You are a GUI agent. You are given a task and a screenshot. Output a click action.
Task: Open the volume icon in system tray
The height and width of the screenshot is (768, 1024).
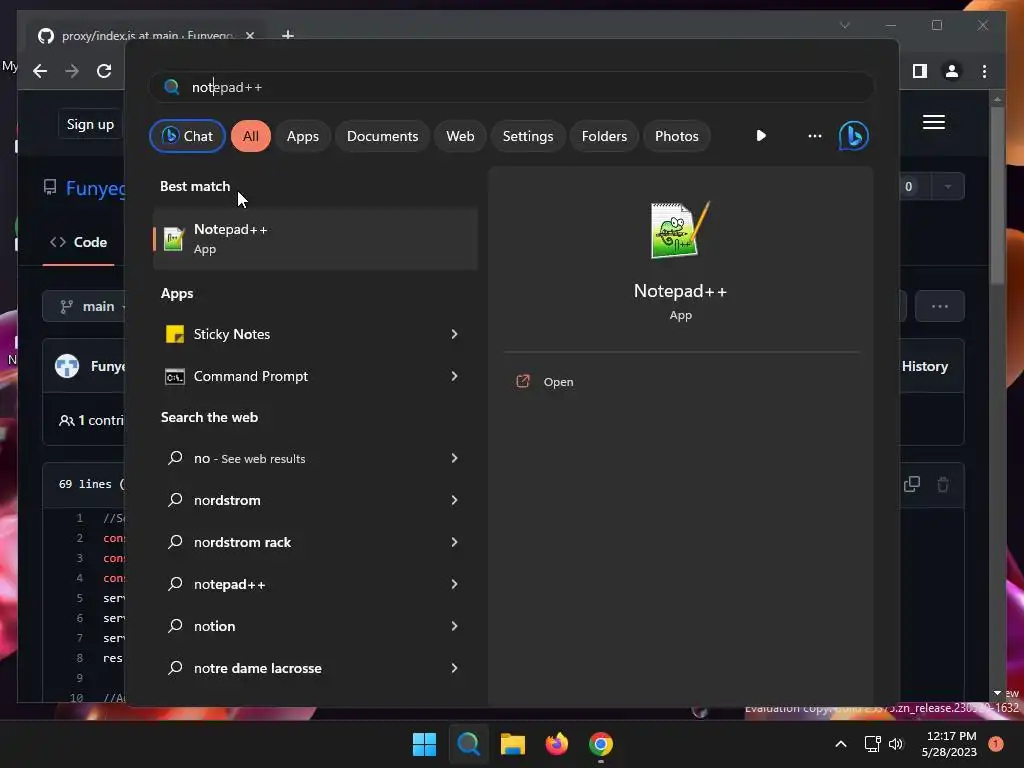click(896, 744)
